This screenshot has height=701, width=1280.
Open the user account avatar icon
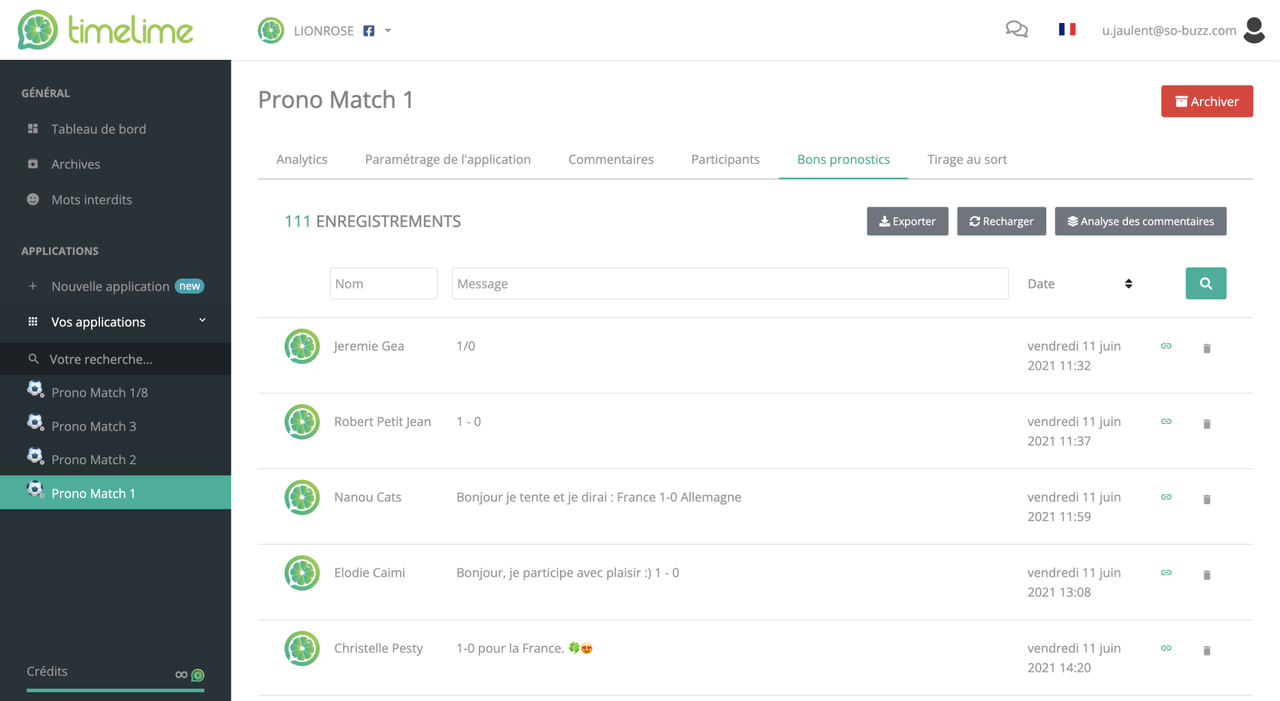1254,30
